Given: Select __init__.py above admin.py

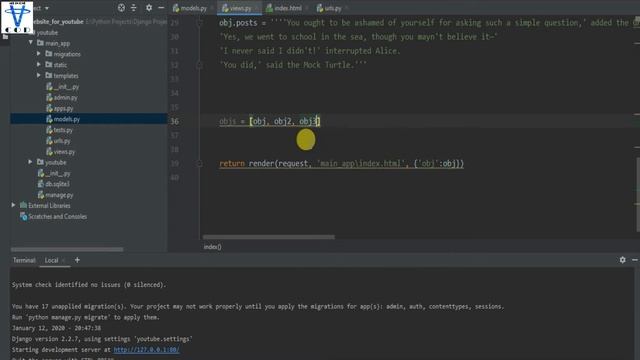Looking at the screenshot, I should (66, 87).
